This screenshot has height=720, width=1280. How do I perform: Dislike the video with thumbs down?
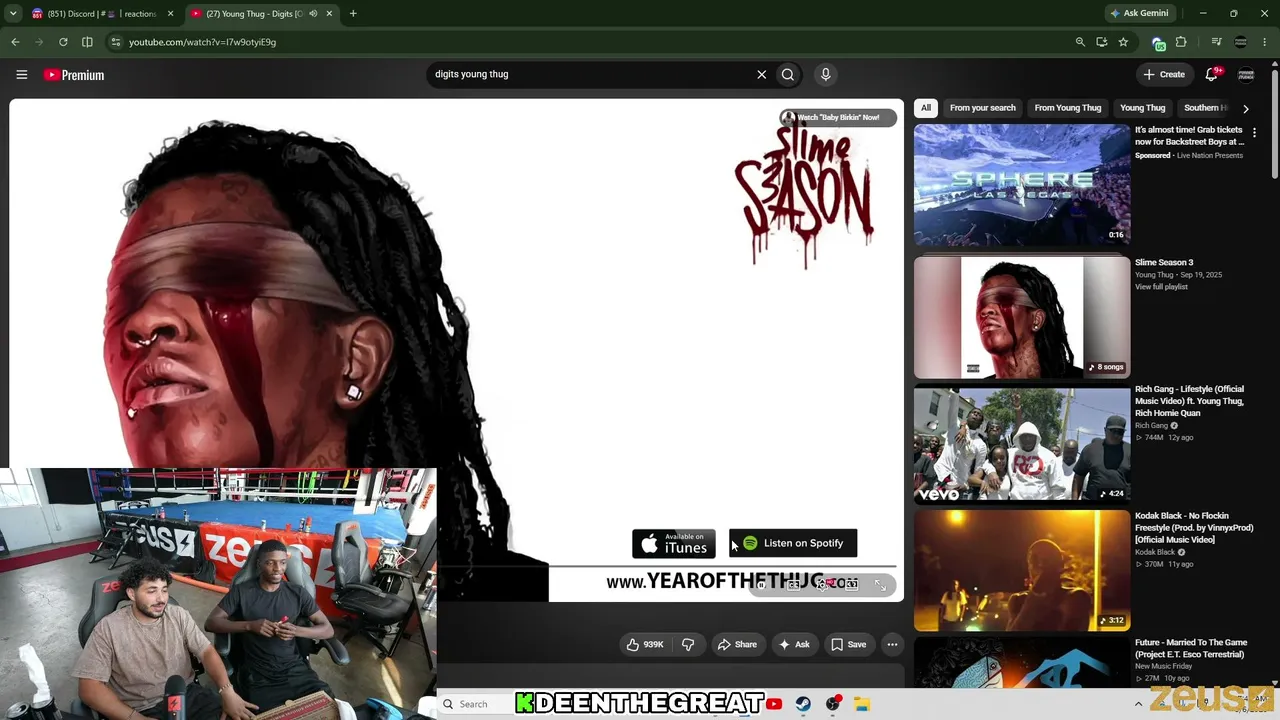[688, 645]
